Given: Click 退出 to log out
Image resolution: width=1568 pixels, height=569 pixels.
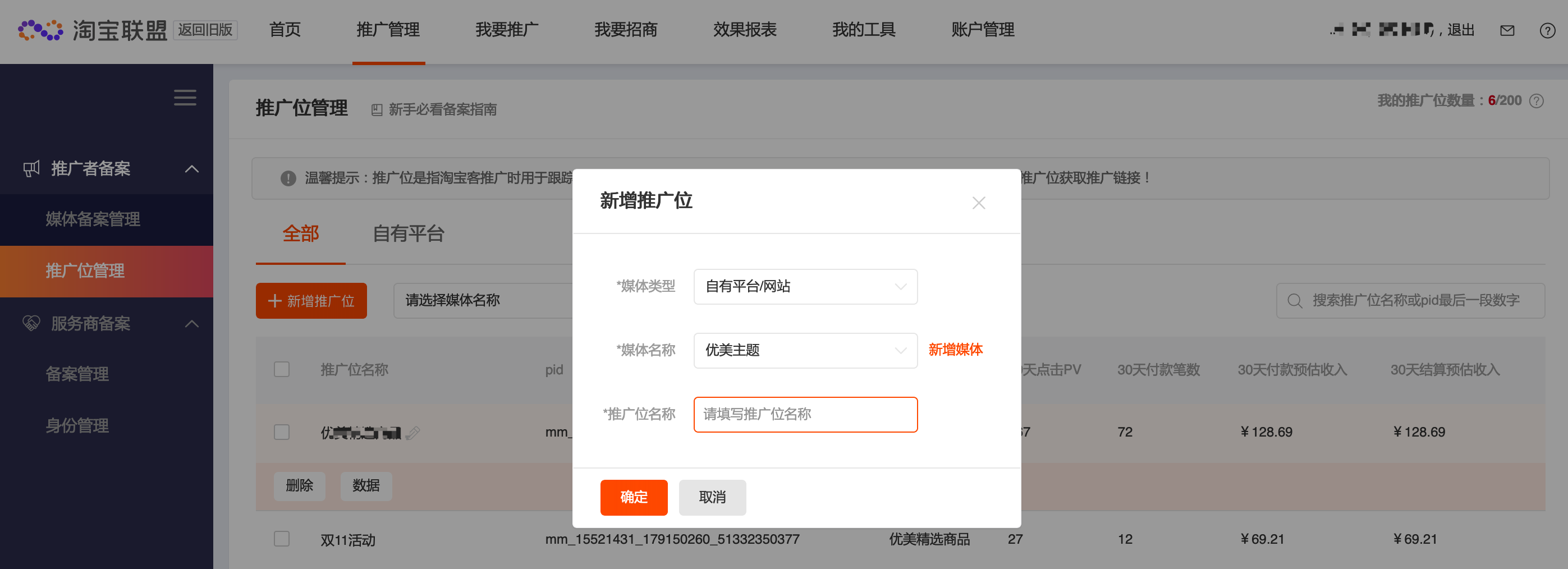Looking at the screenshot, I should (1460, 30).
